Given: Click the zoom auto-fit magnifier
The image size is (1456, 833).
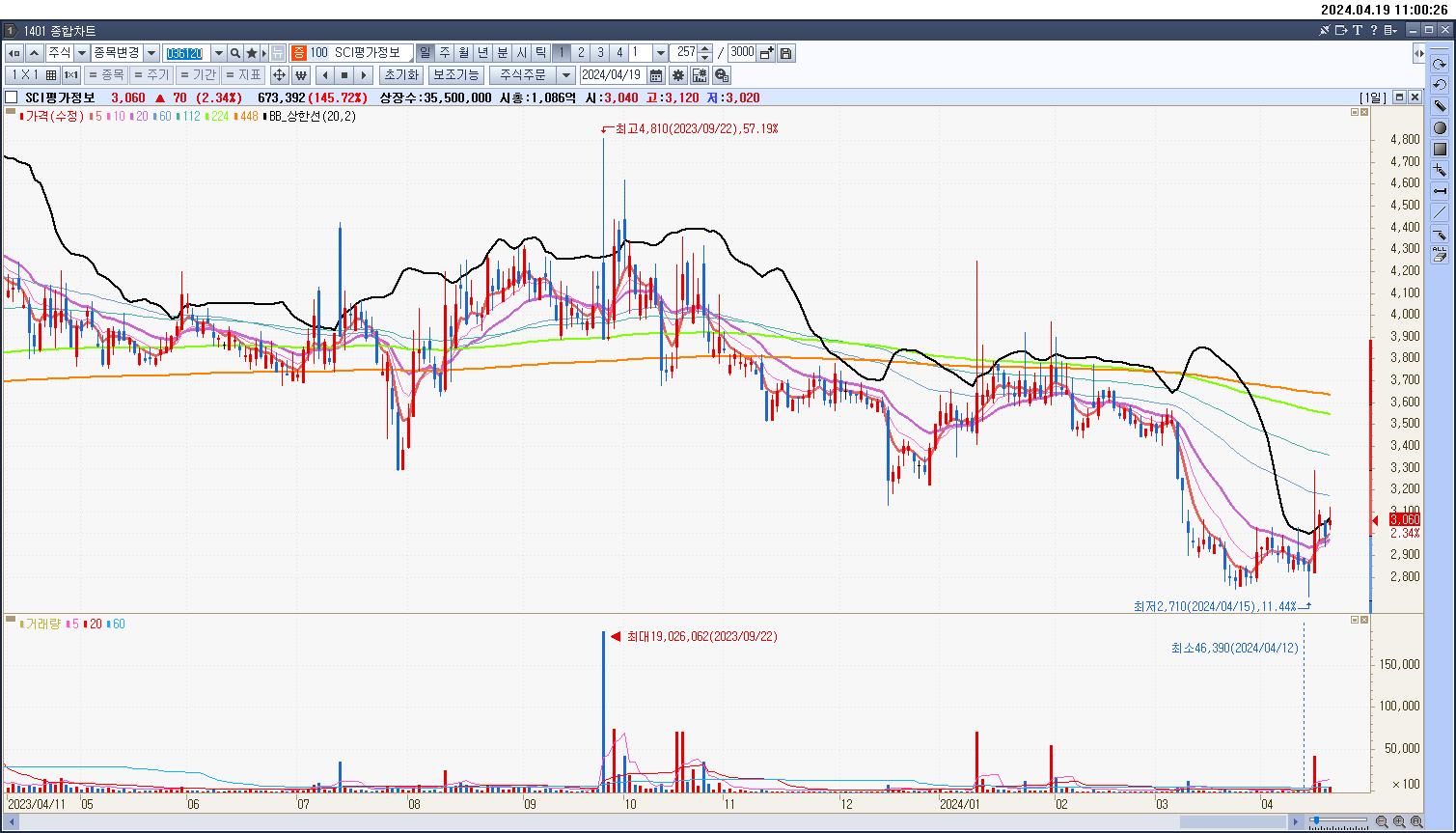Looking at the screenshot, I should tap(1416, 821).
